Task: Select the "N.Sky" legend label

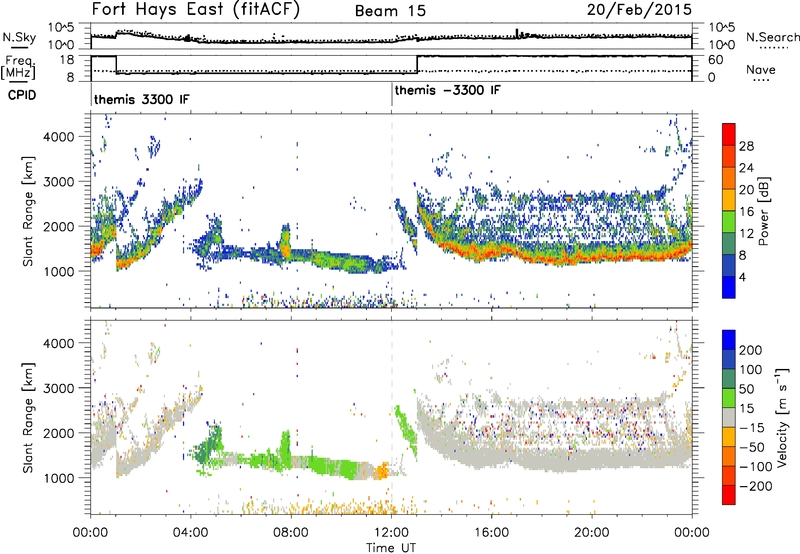Action: pyautogui.click(x=19, y=38)
